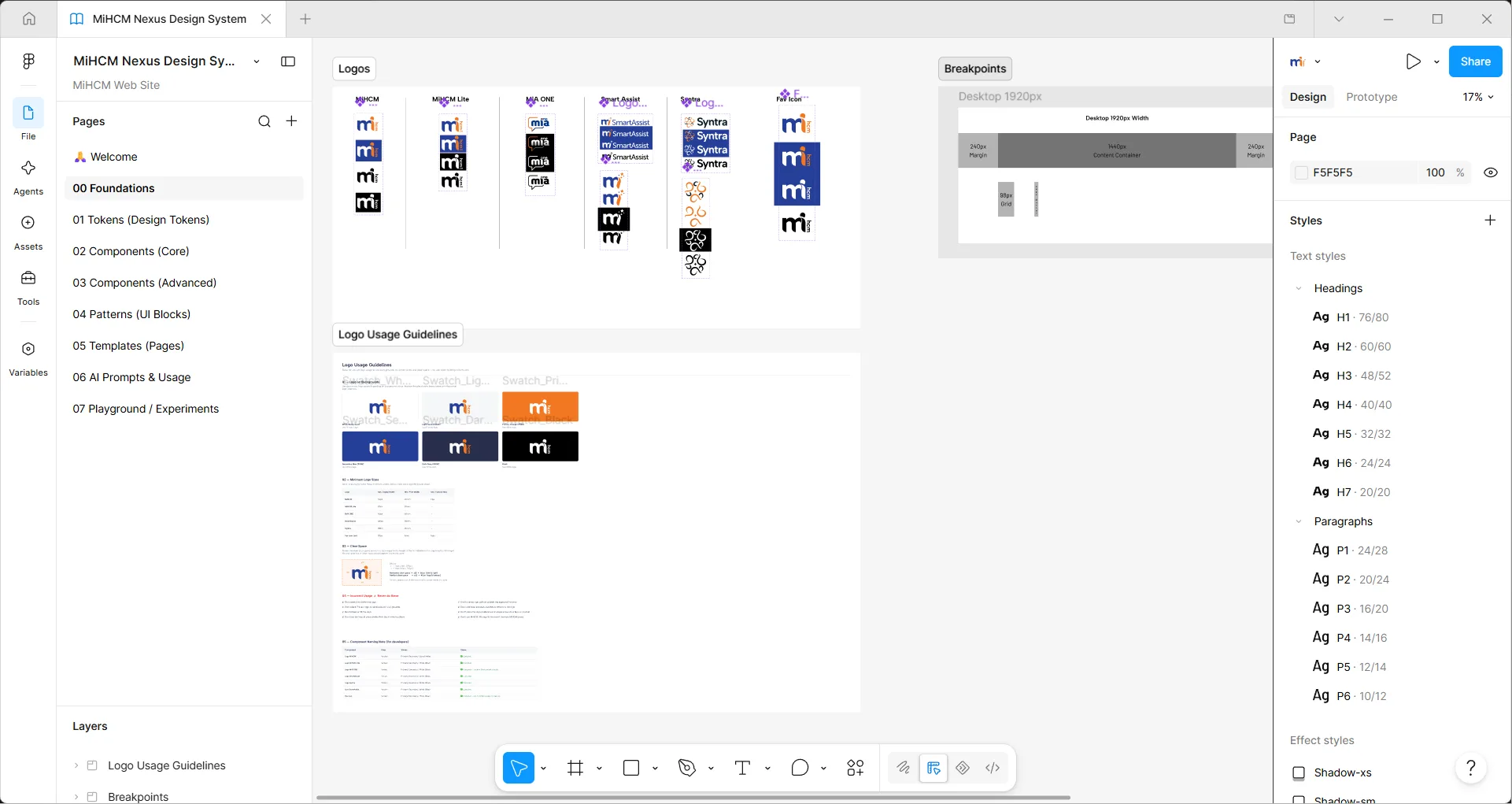Select the Frame tool

(575, 769)
